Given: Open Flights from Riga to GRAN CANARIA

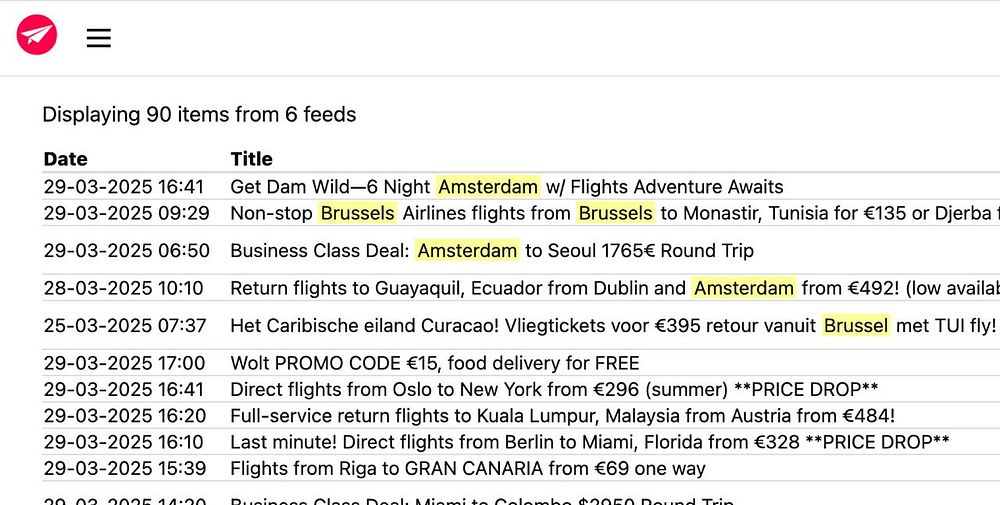Looking at the screenshot, I should click(x=467, y=468).
